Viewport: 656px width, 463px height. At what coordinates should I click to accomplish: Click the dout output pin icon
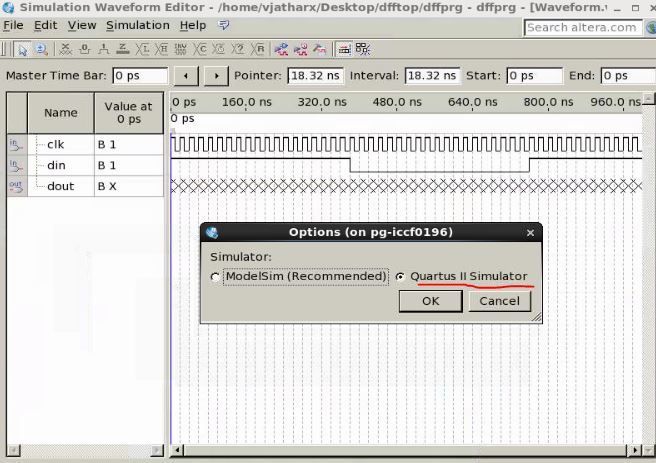coord(16,187)
